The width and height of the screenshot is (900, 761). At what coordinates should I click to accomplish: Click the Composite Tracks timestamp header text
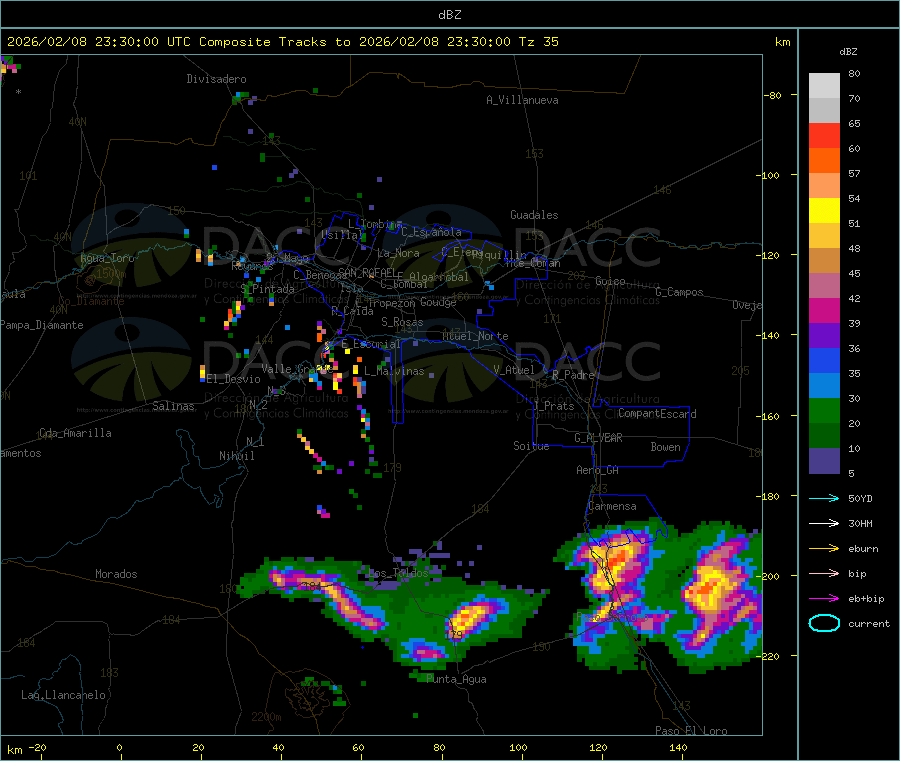tap(282, 42)
